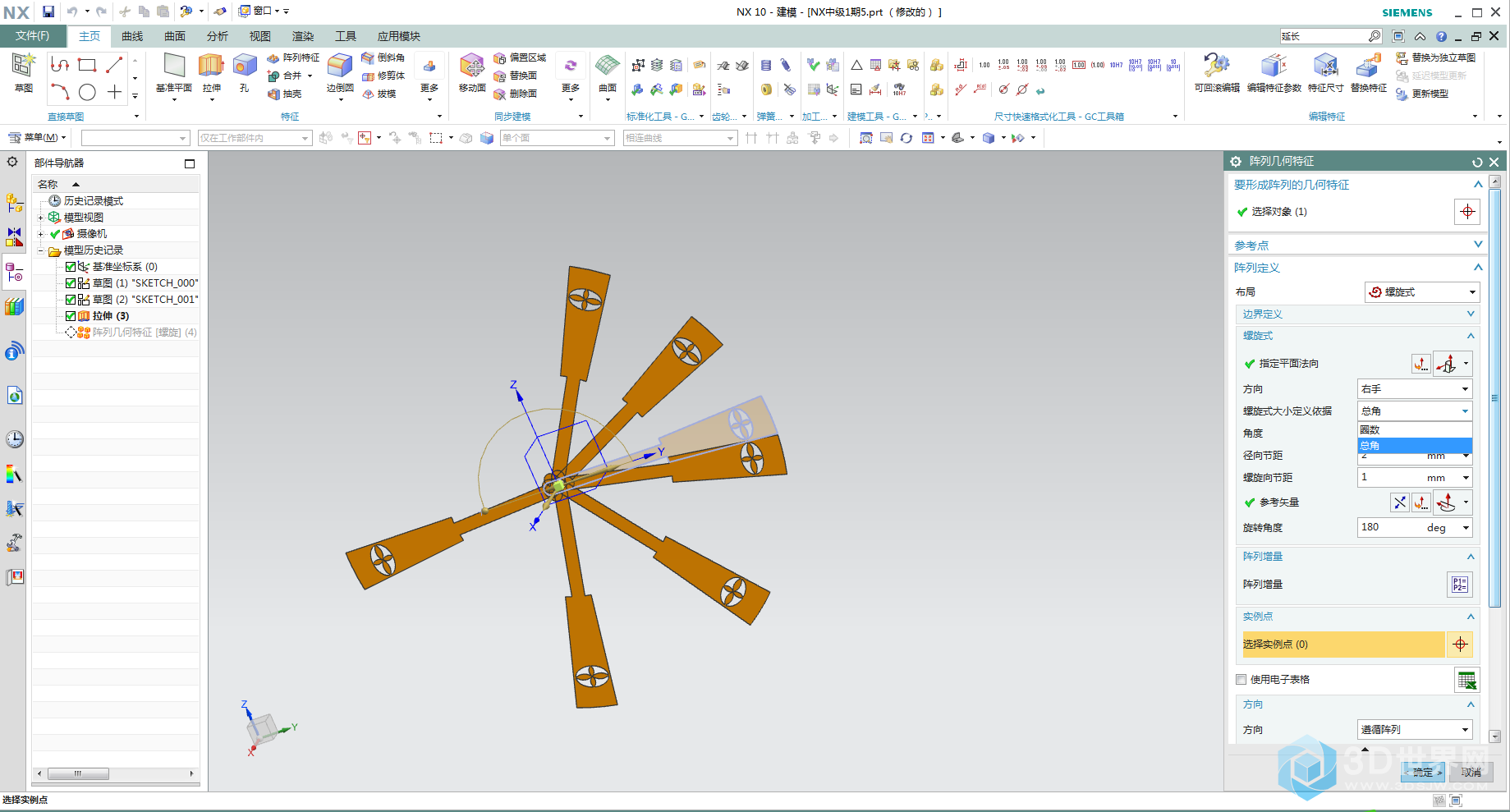This screenshot has height=812, width=1510.
Task: Click the 旋转角度 value field
Action: coord(1392,528)
